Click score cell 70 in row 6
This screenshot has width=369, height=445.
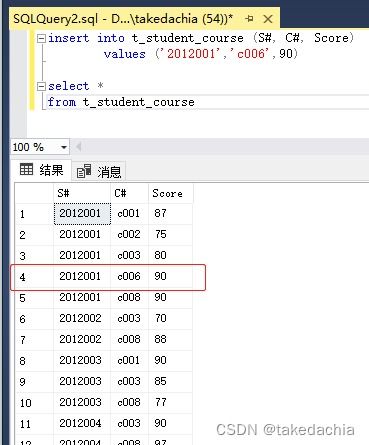tap(170, 319)
